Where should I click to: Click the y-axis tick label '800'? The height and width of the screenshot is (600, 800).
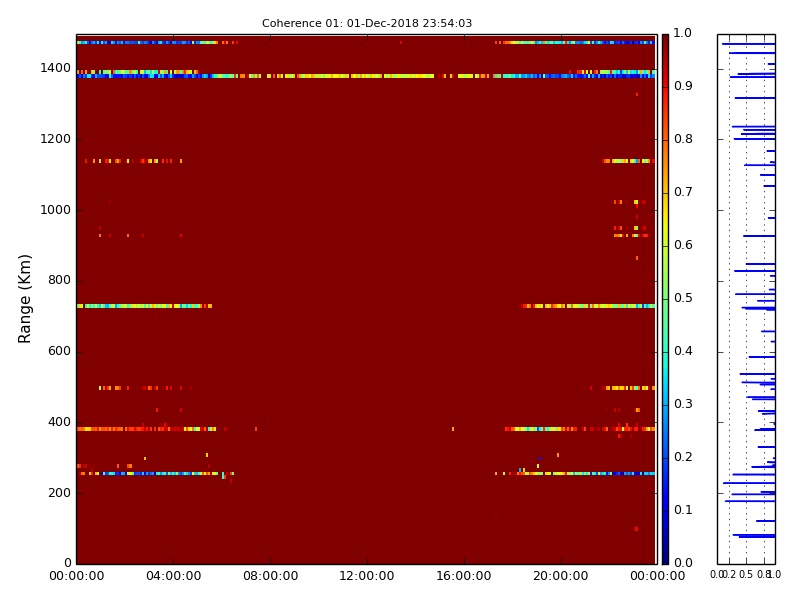(59, 280)
